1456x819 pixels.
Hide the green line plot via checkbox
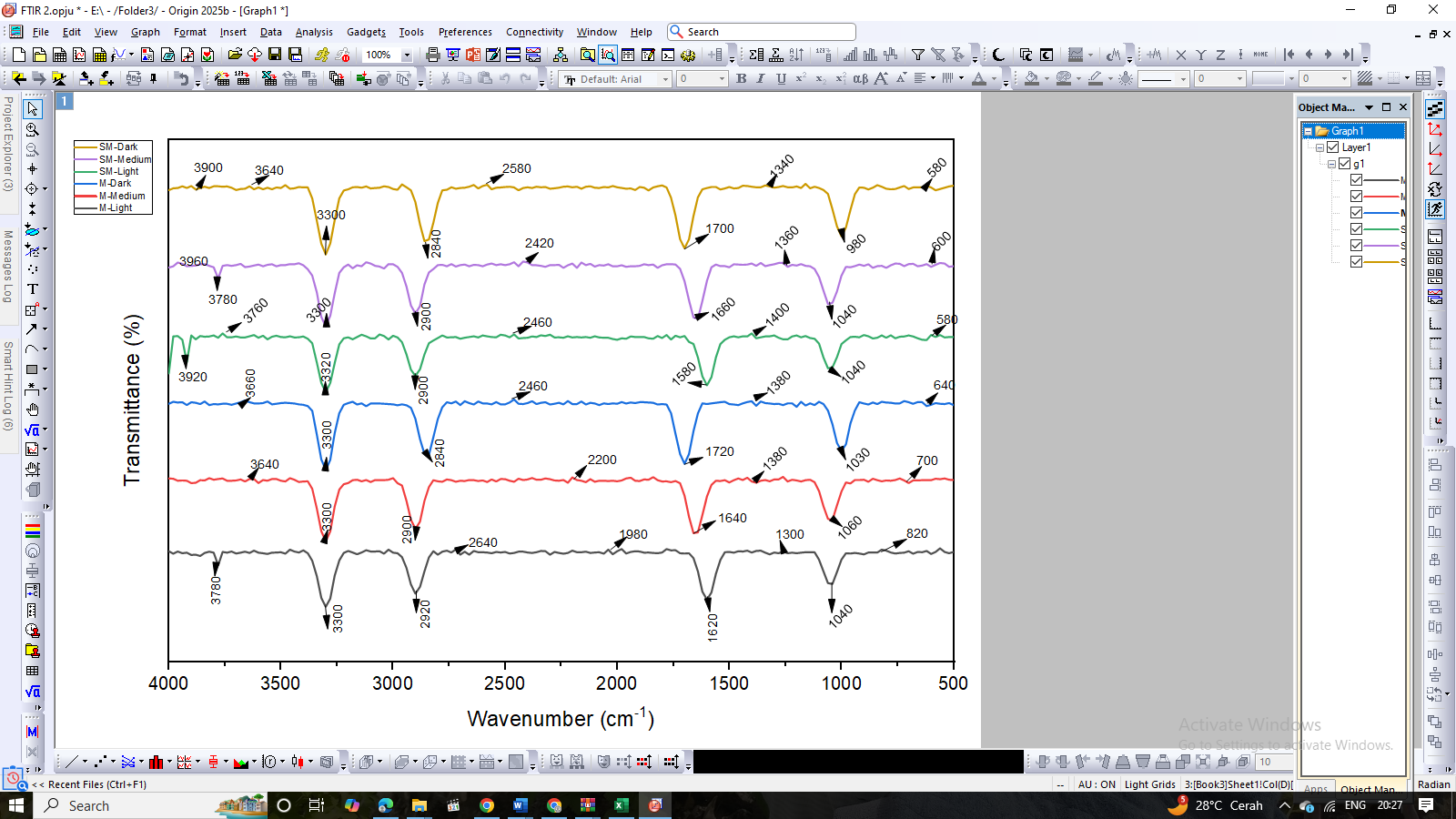1356,229
